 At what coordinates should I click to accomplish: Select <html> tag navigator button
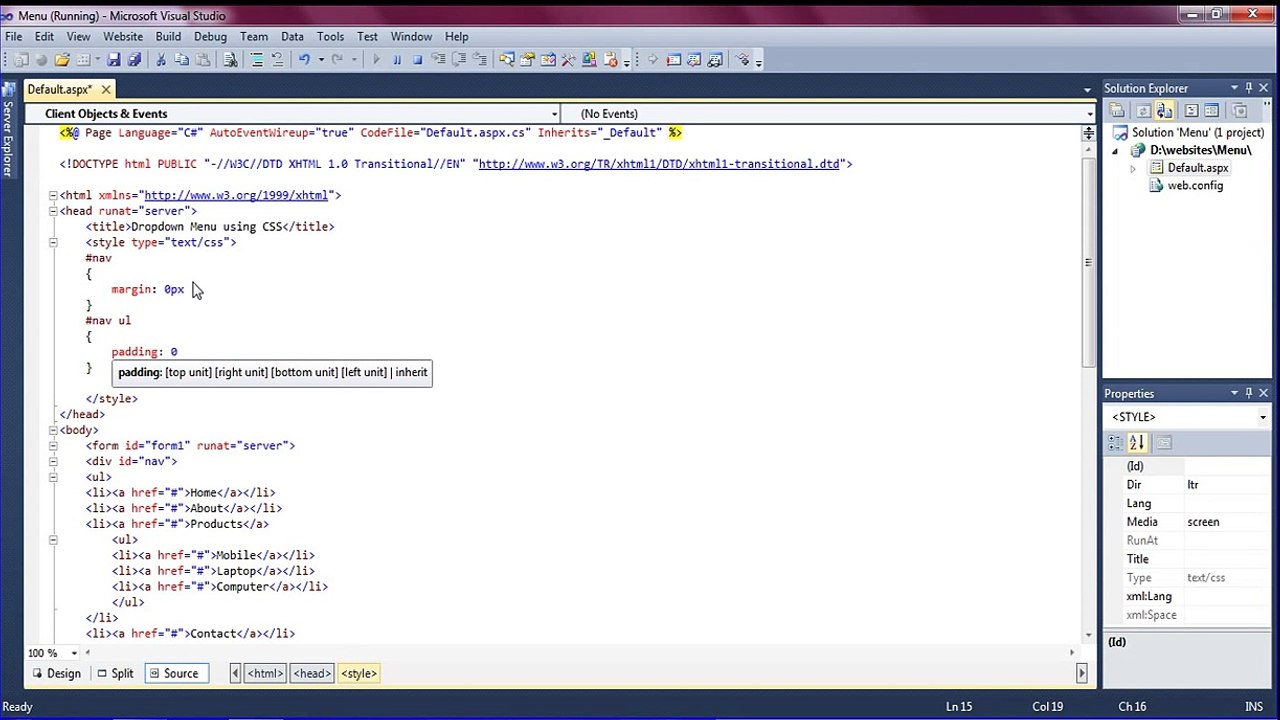coord(265,673)
